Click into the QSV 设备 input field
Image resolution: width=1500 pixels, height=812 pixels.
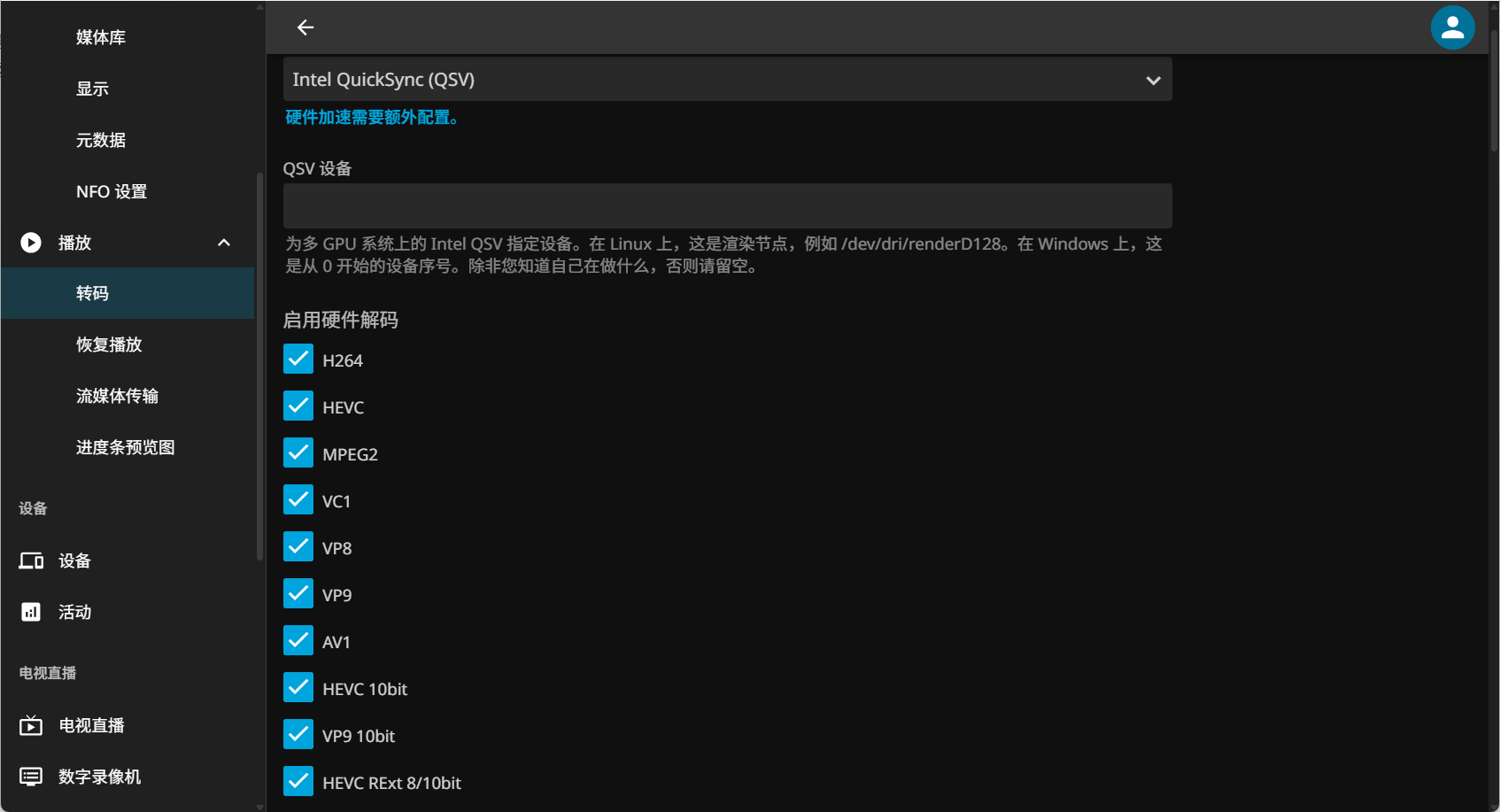(x=727, y=205)
